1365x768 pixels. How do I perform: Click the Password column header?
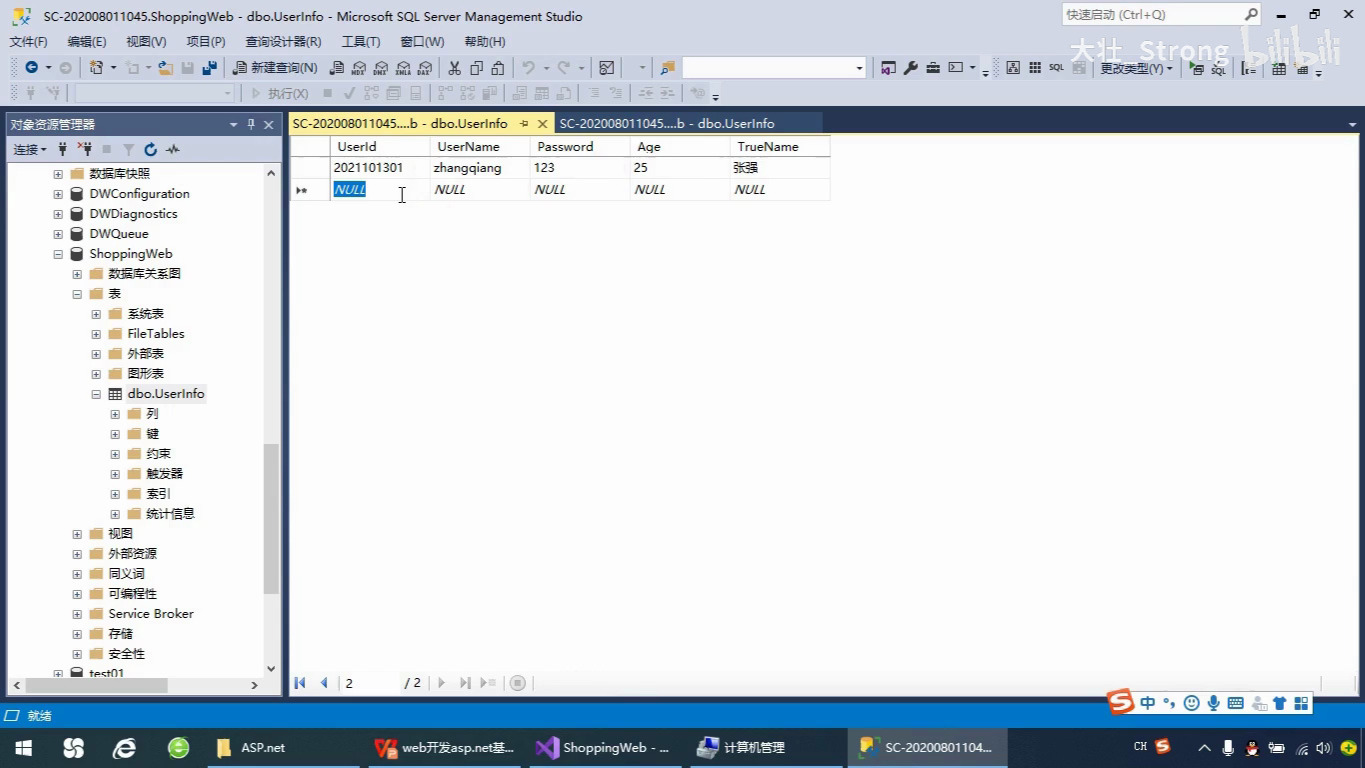[580, 146]
